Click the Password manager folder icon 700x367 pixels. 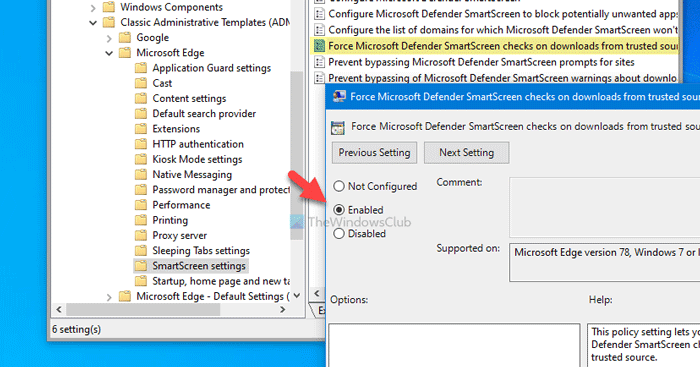click(141, 190)
